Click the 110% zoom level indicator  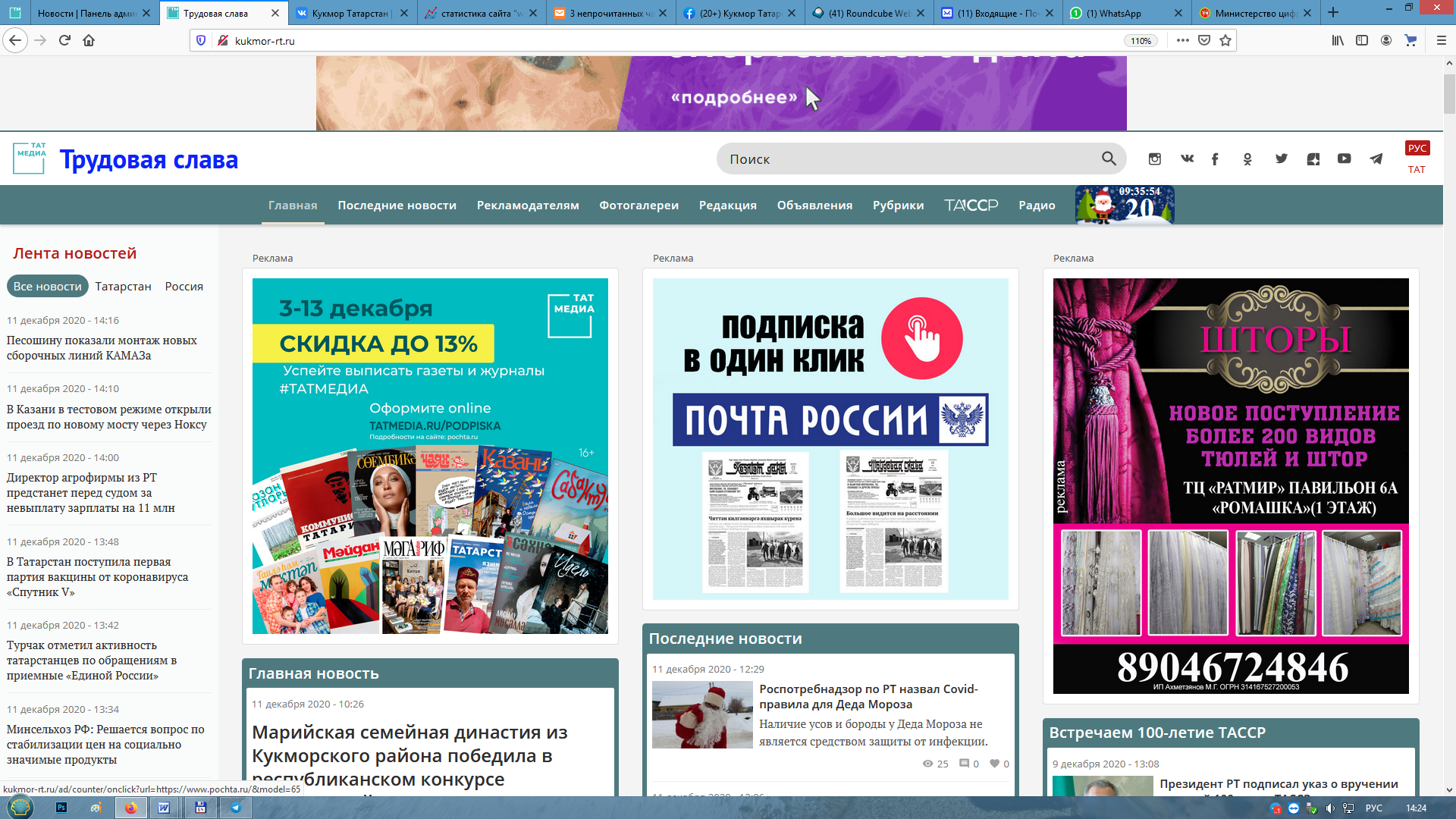point(1141,41)
